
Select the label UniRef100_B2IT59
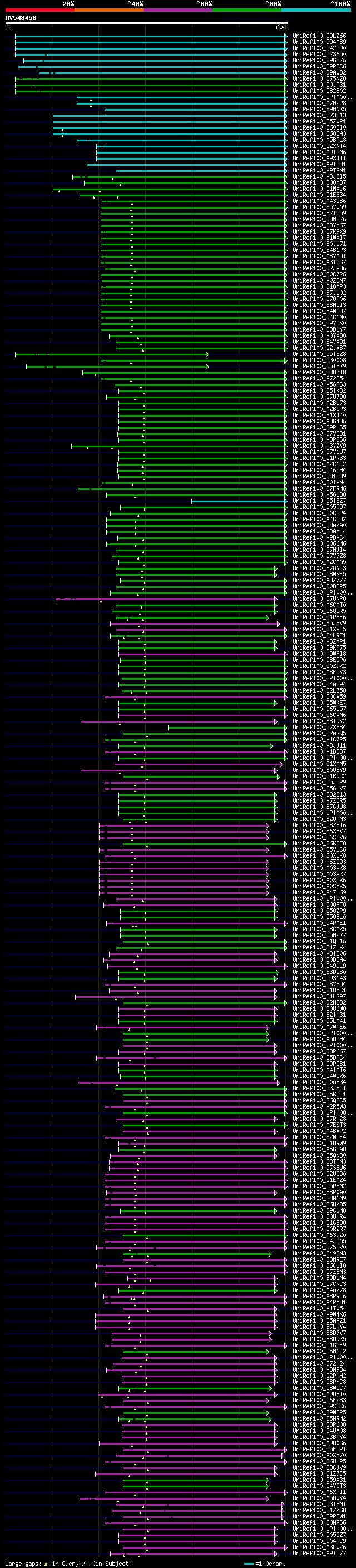click(x=319, y=214)
